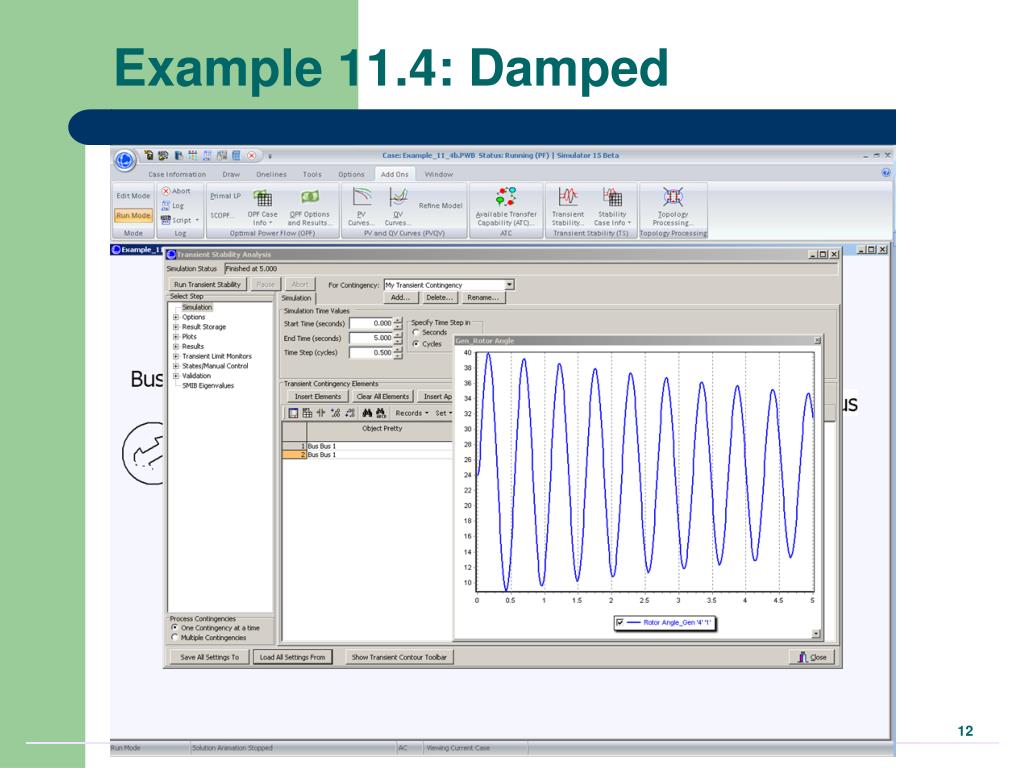Image resolution: width=1024 pixels, height=768 pixels.
Task: Select Multiple Contingencies option
Action: (x=174, y=637)
